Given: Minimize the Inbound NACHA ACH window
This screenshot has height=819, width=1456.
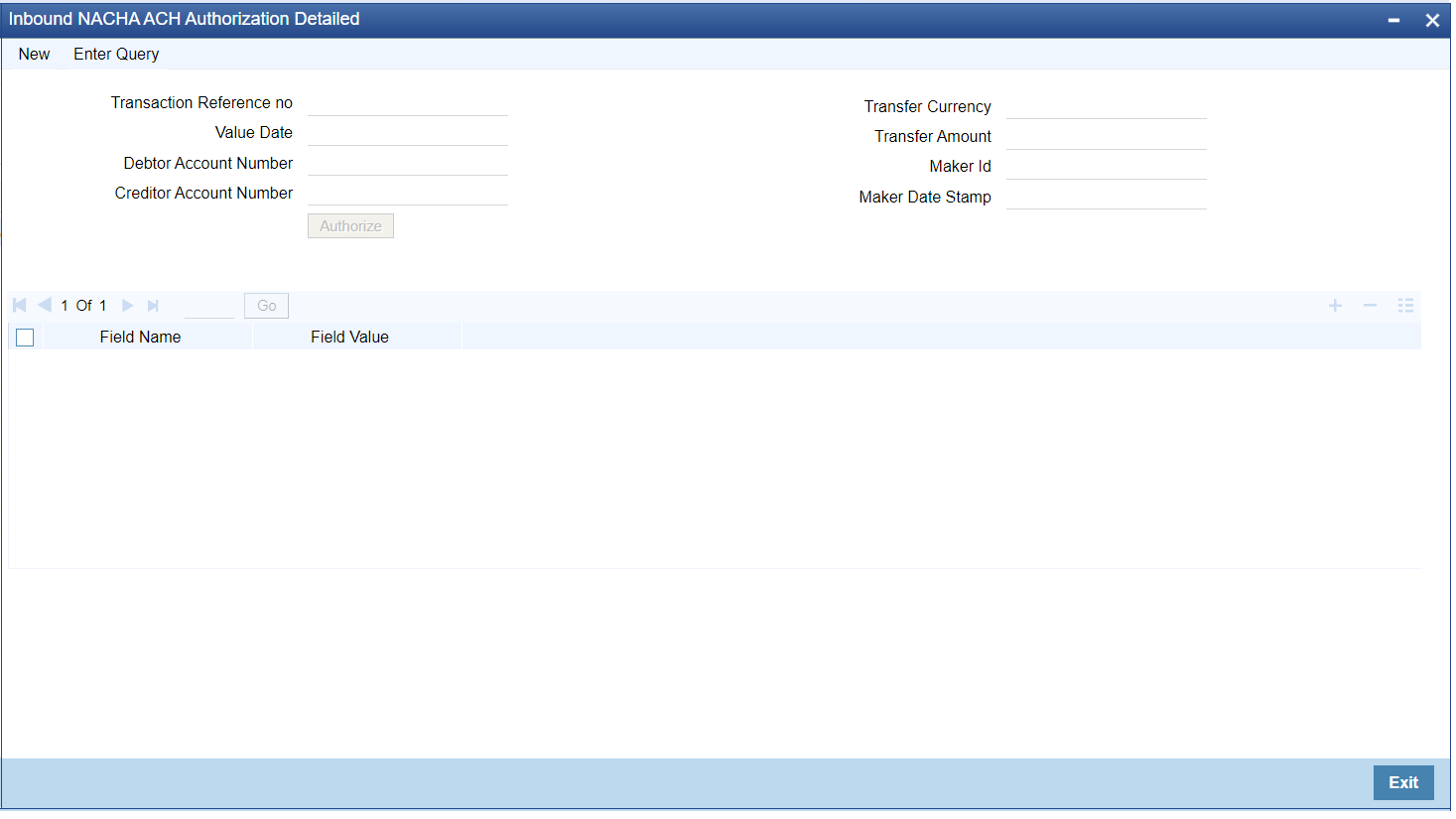Looking at the screenshot, I should (x=1393, y=20).
